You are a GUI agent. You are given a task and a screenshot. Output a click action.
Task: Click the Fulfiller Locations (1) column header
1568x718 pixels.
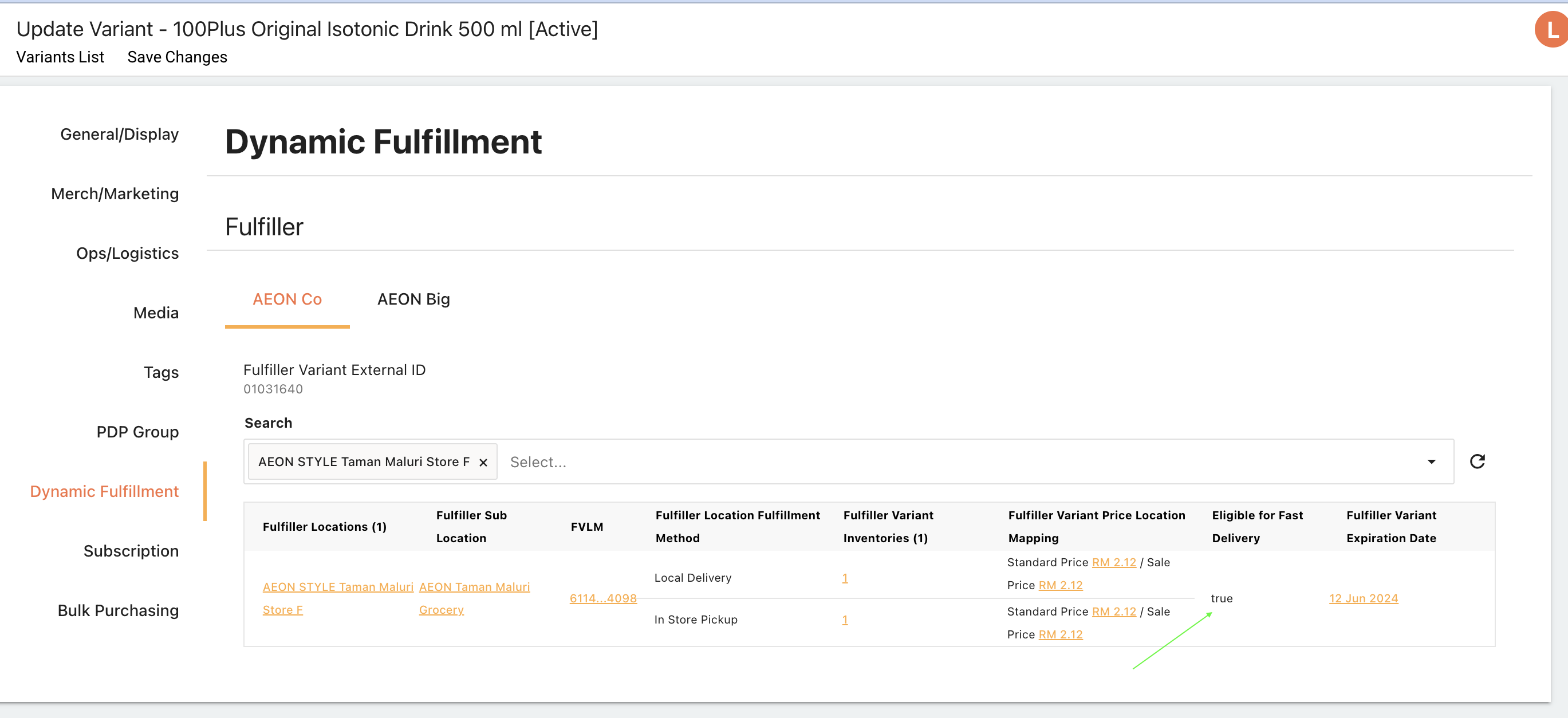tap(325, 527)
